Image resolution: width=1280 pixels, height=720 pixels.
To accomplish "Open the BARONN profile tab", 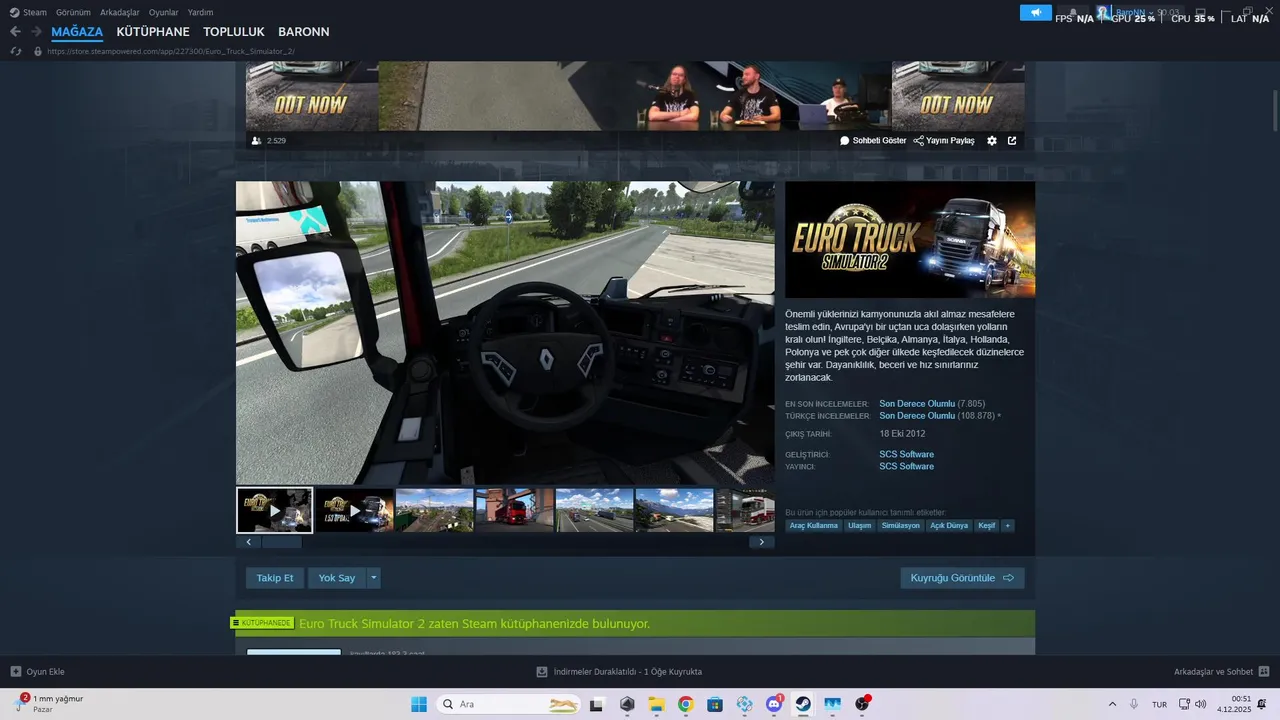I will click(304, 32).
